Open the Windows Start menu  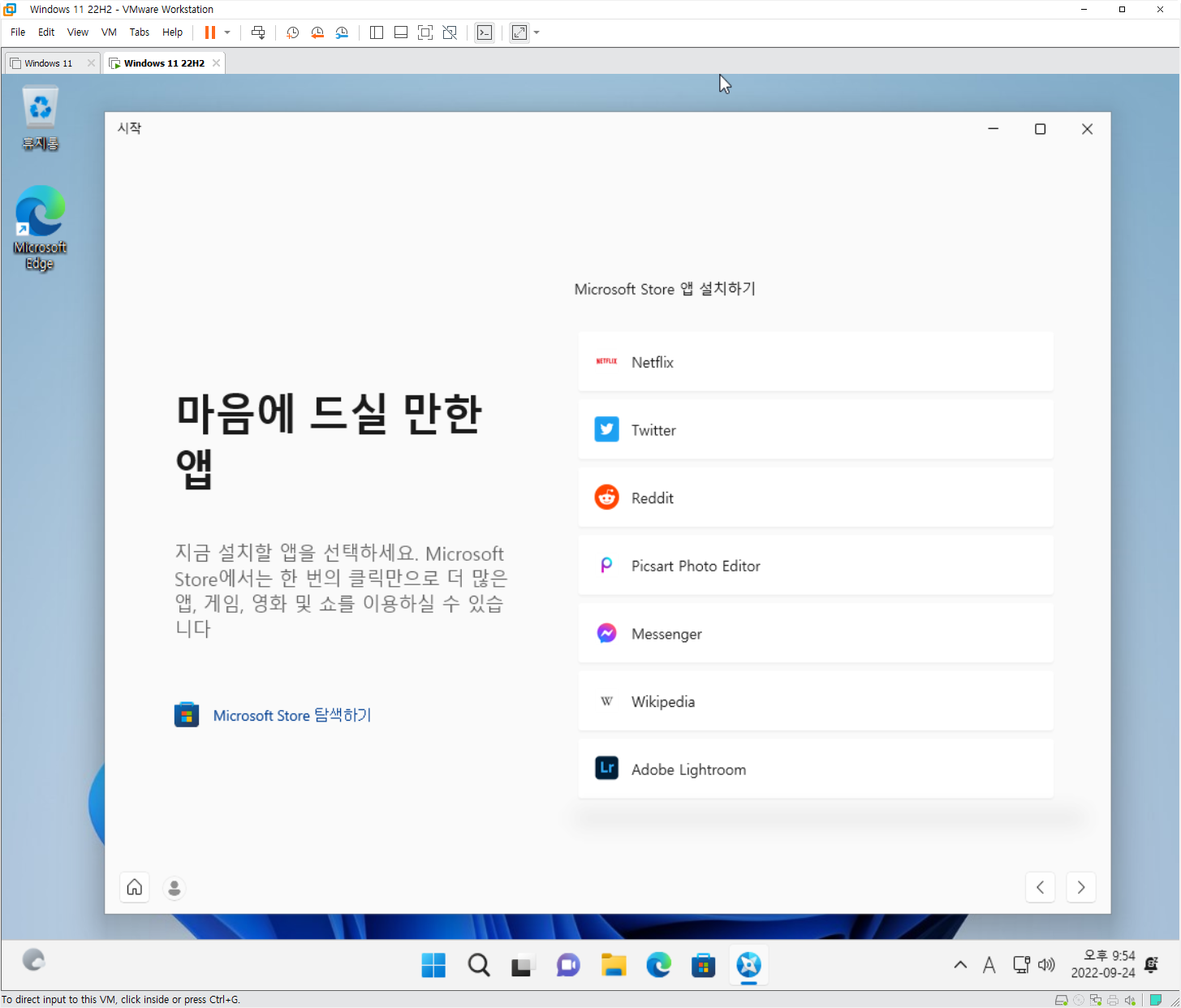[x=433, y=965]
